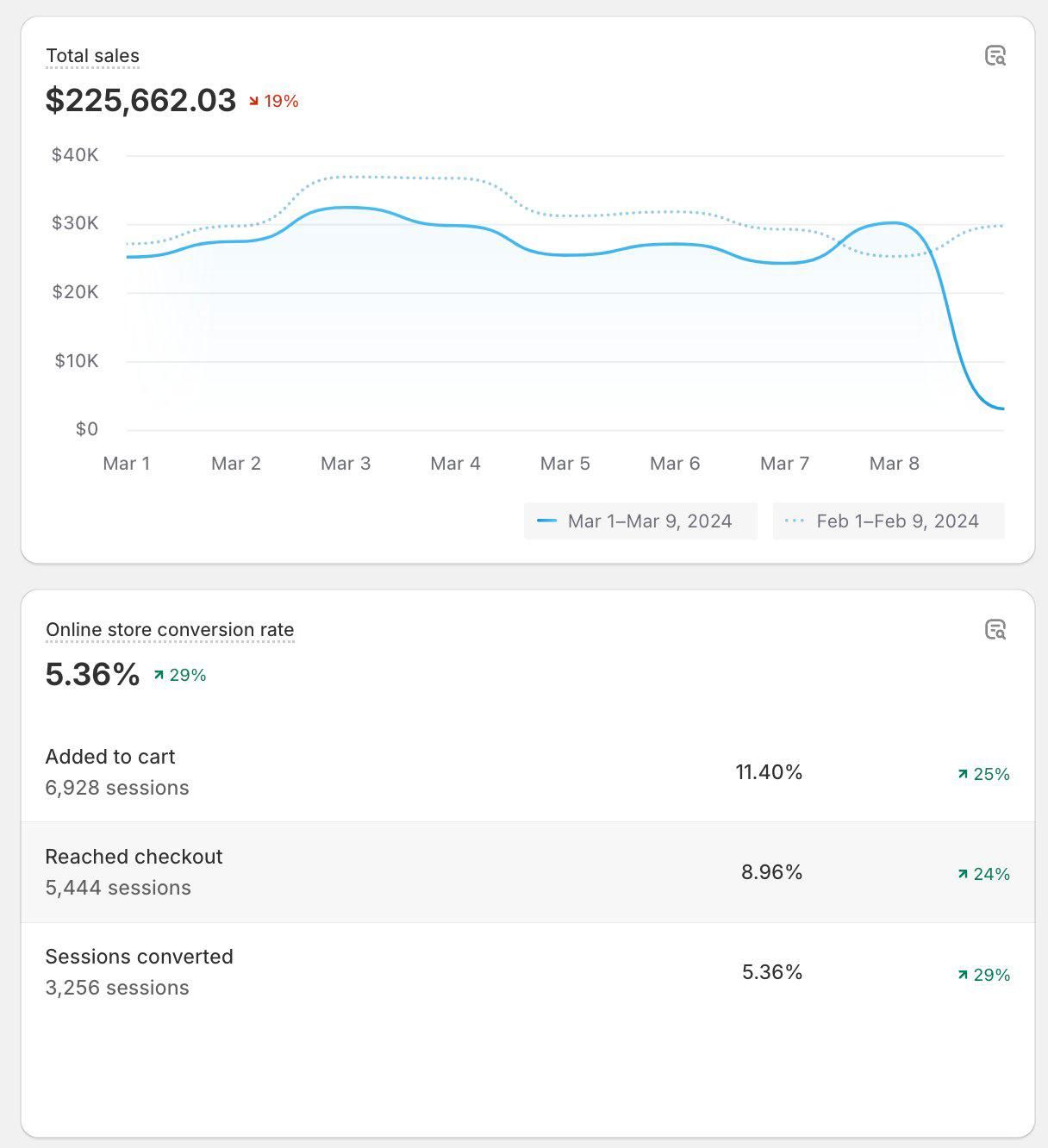
Task: Select the Sessions converted row
Action: 527,972
